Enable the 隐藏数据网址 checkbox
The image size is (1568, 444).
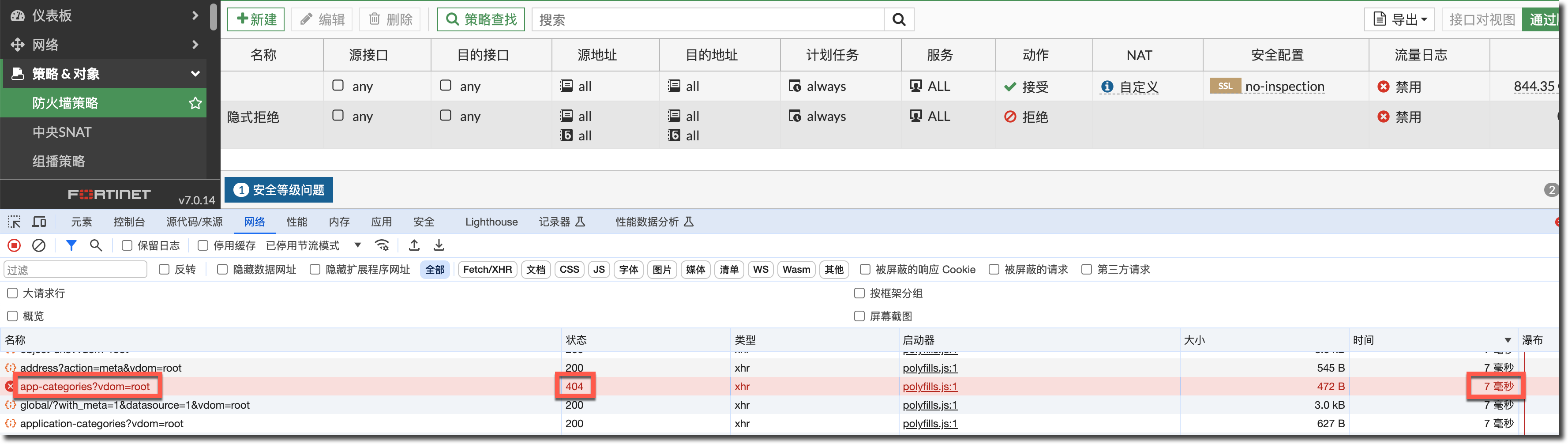[x=222, y=269]
